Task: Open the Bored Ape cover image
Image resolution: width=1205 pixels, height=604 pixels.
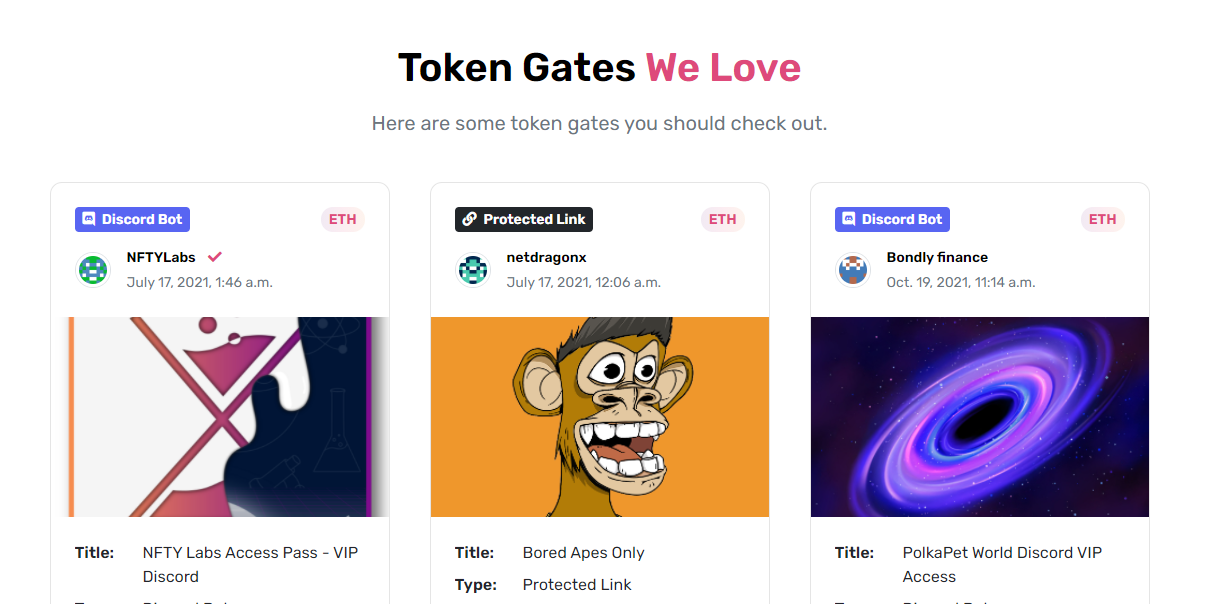Action: 600,417
